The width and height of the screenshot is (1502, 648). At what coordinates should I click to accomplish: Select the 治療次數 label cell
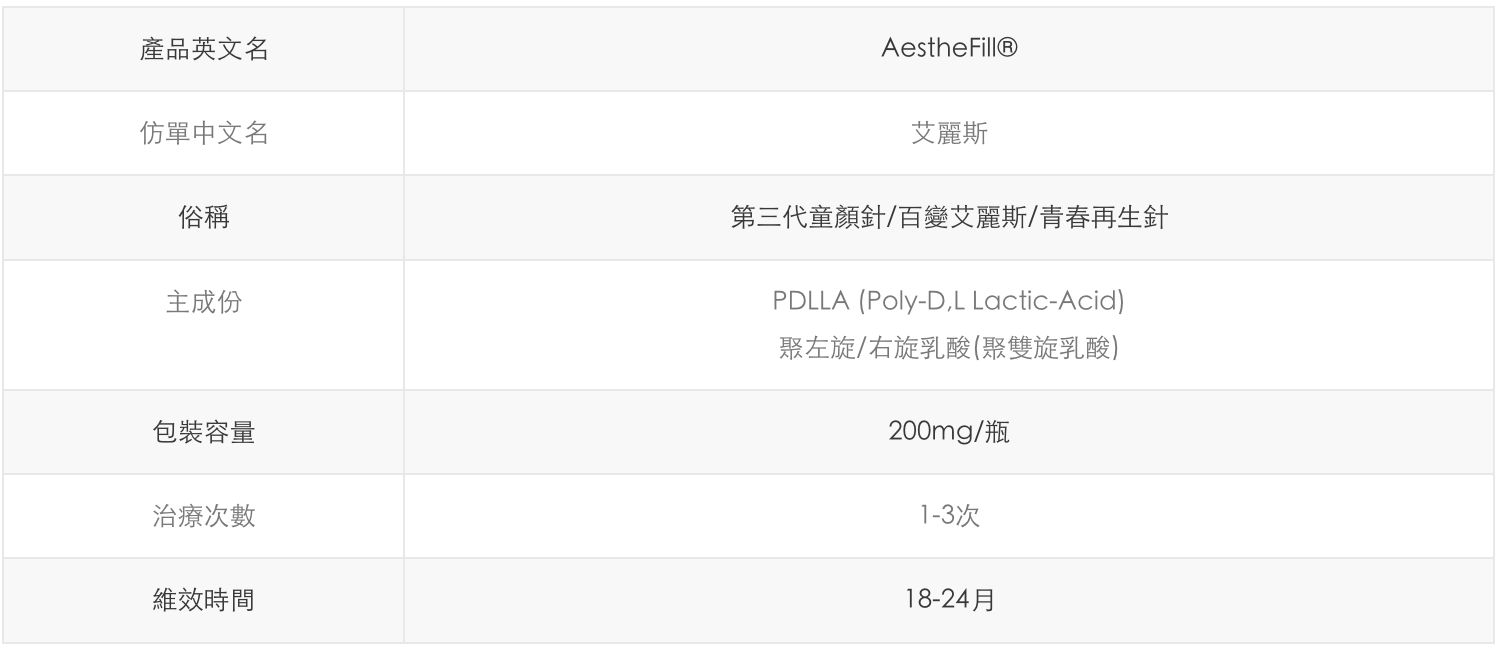[203, 517]
